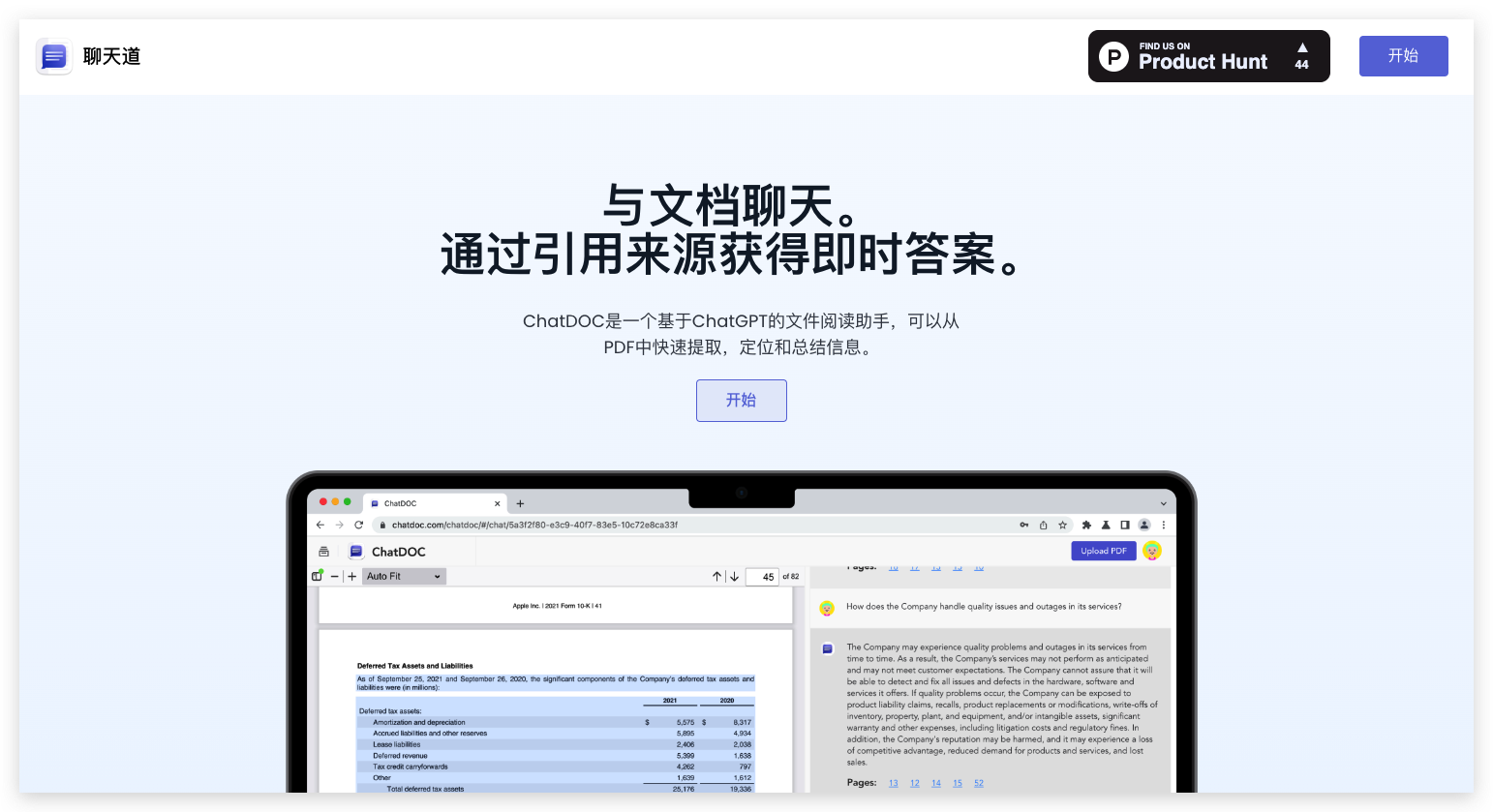Toggle the PDF sidebar panel icon
The height and width of the screenshot is (812, 1493).
[x=317, y=576]
